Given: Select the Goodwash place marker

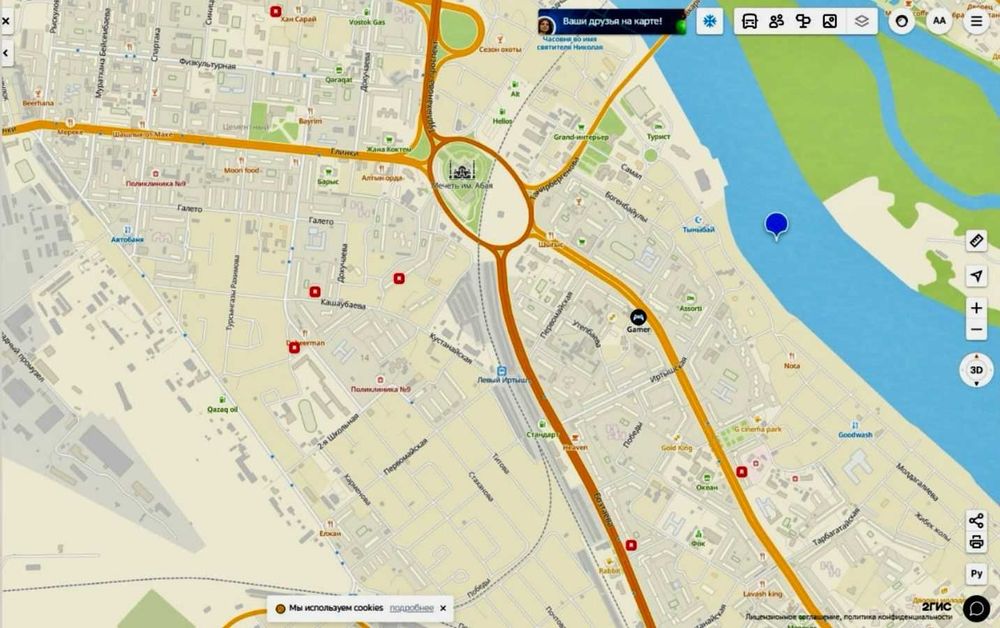Looking at the screenshot, I should coord(855,425).
